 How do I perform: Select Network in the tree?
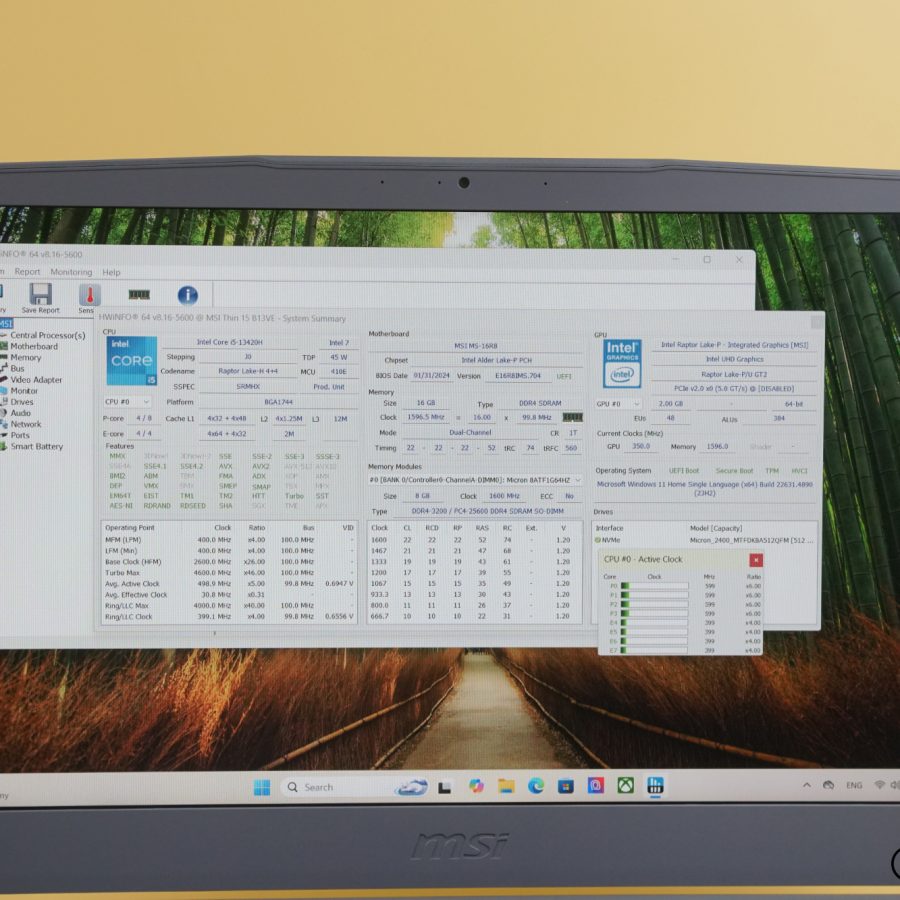[26, 424]
